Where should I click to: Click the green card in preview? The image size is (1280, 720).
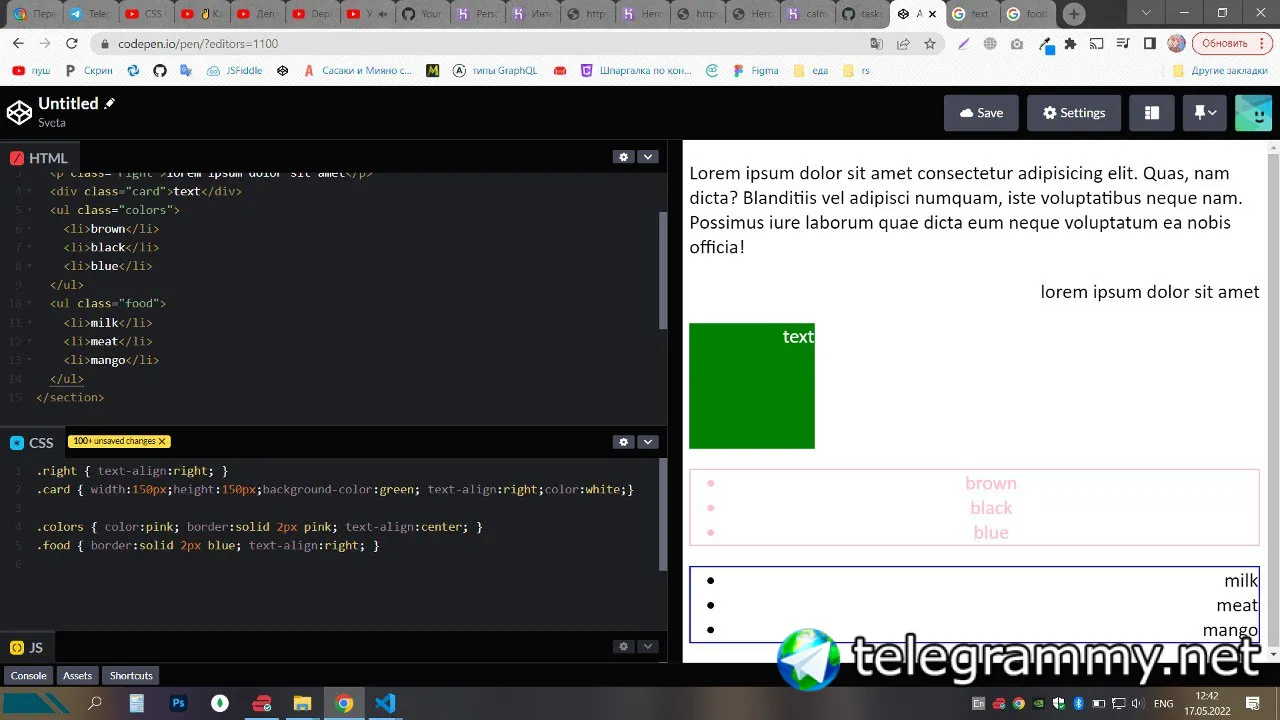click(752, 386)
